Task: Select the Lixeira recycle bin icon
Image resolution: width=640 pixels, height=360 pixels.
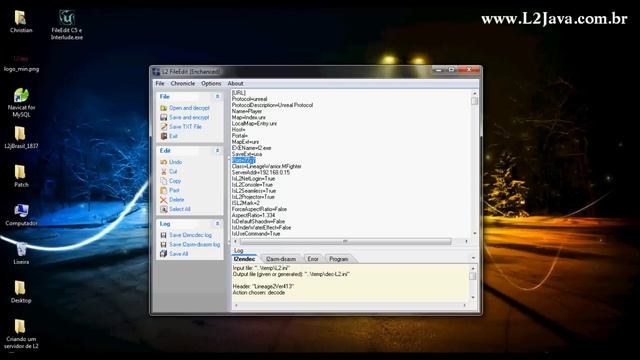Action: [21, 253]
